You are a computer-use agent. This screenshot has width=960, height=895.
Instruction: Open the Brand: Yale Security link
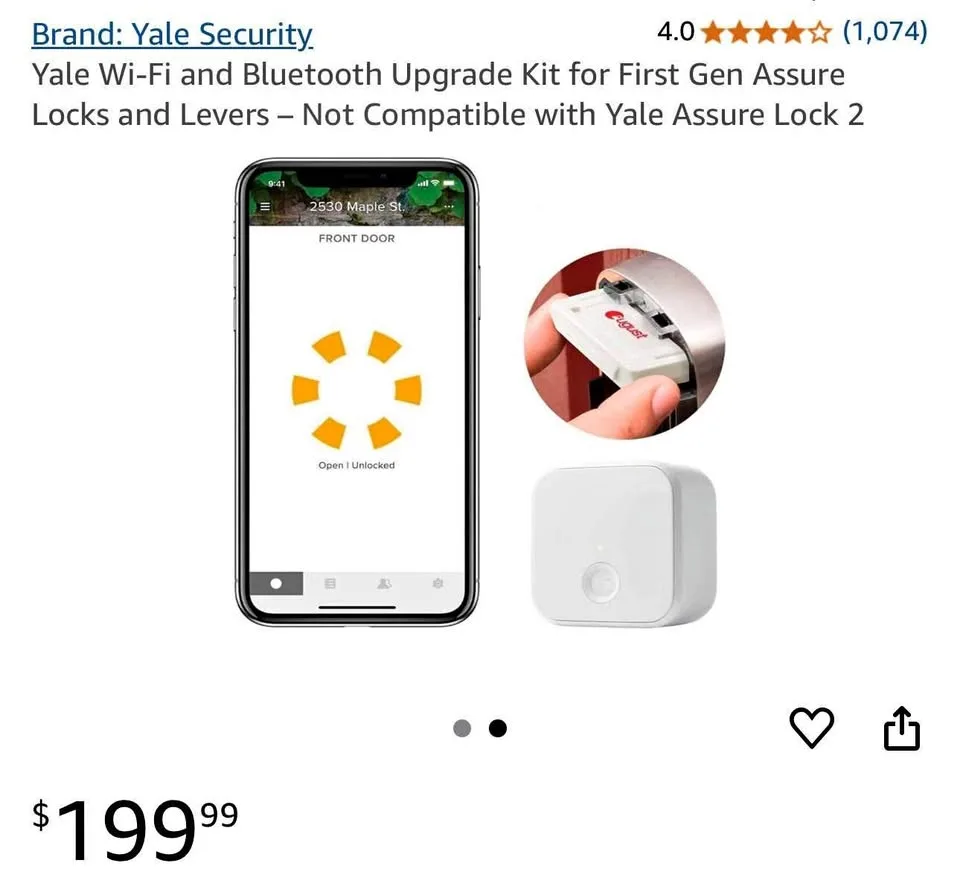click(172, 34)
